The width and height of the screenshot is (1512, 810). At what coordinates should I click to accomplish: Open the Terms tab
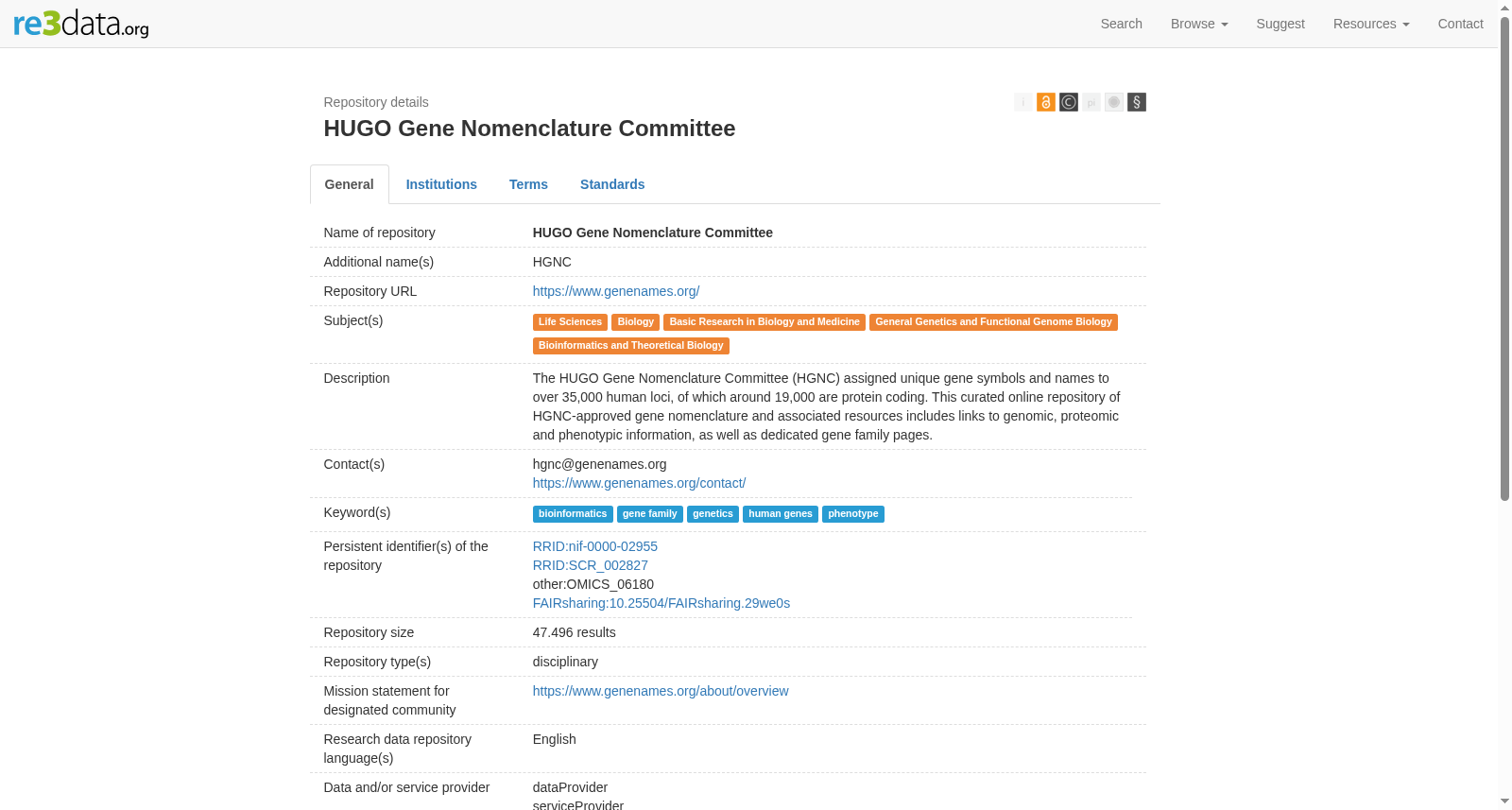[528, 184]
